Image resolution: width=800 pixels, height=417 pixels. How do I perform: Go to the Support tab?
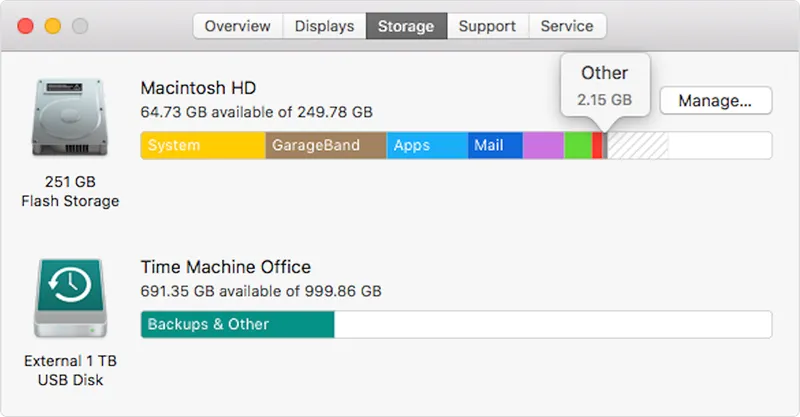[x=487, y=26]
